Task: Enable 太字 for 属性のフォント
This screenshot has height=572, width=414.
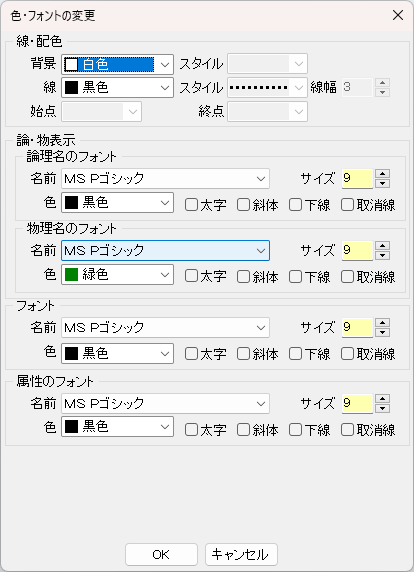Action: 206,430
